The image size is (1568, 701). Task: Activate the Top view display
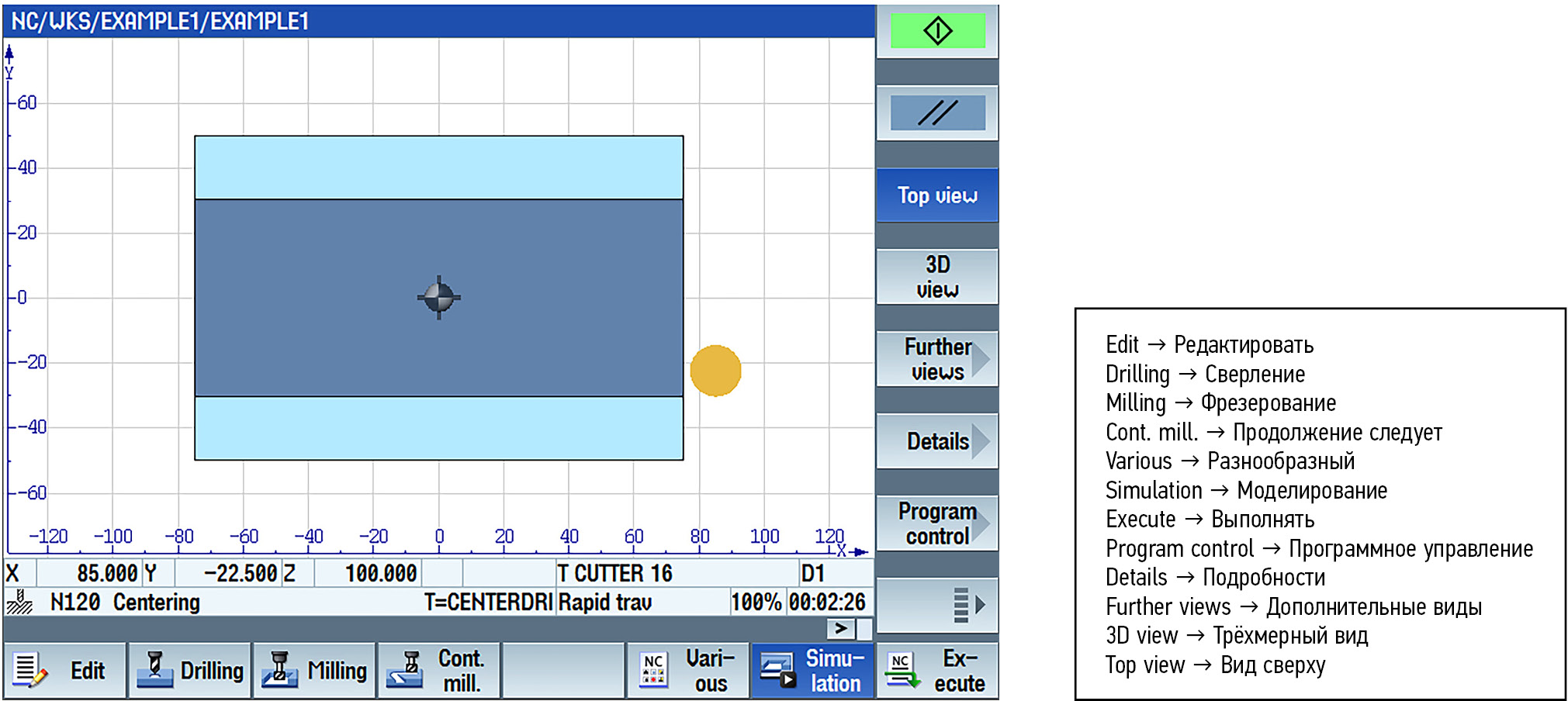[937, 195]
